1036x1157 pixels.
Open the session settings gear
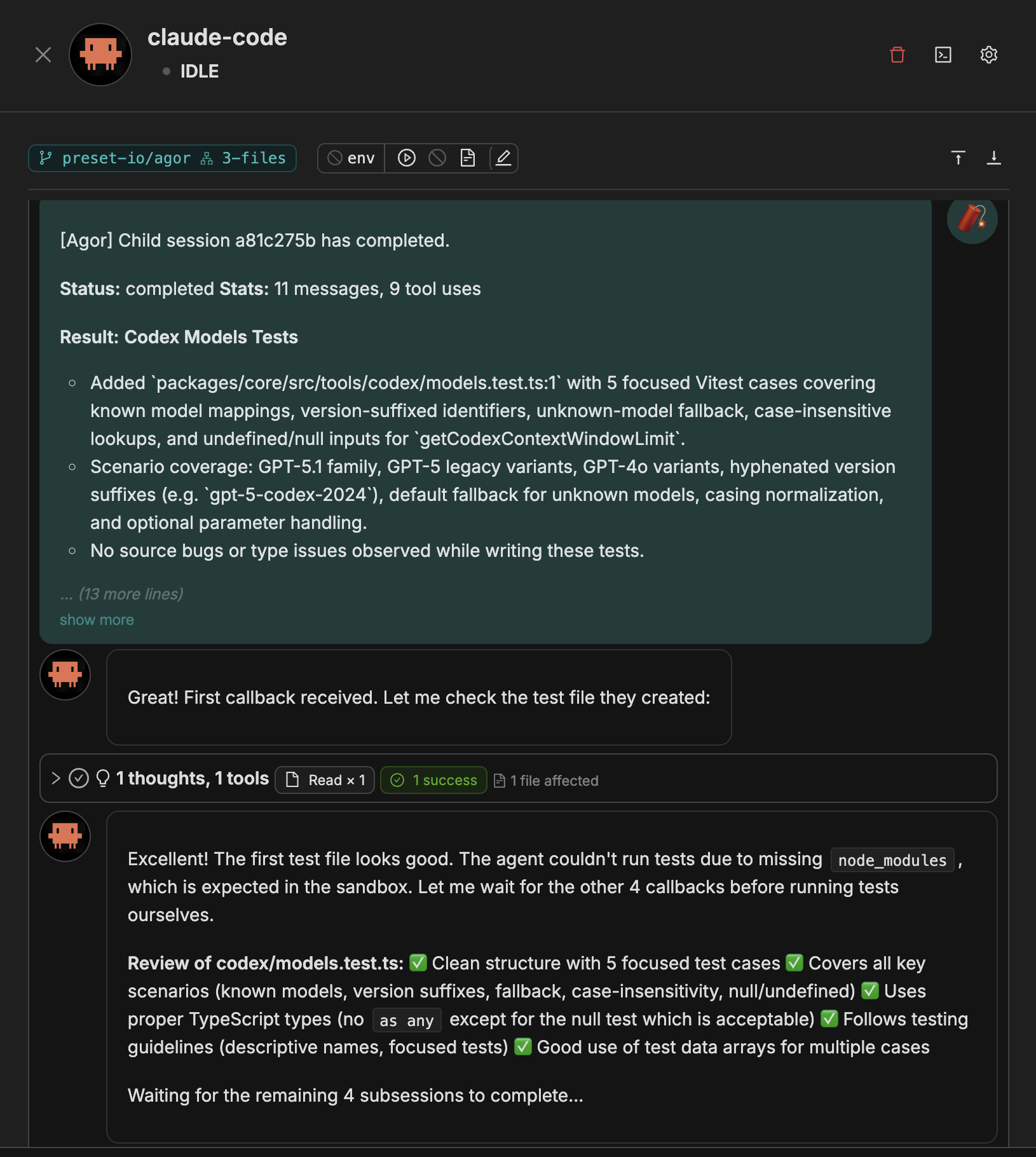(x=989, y=55)
